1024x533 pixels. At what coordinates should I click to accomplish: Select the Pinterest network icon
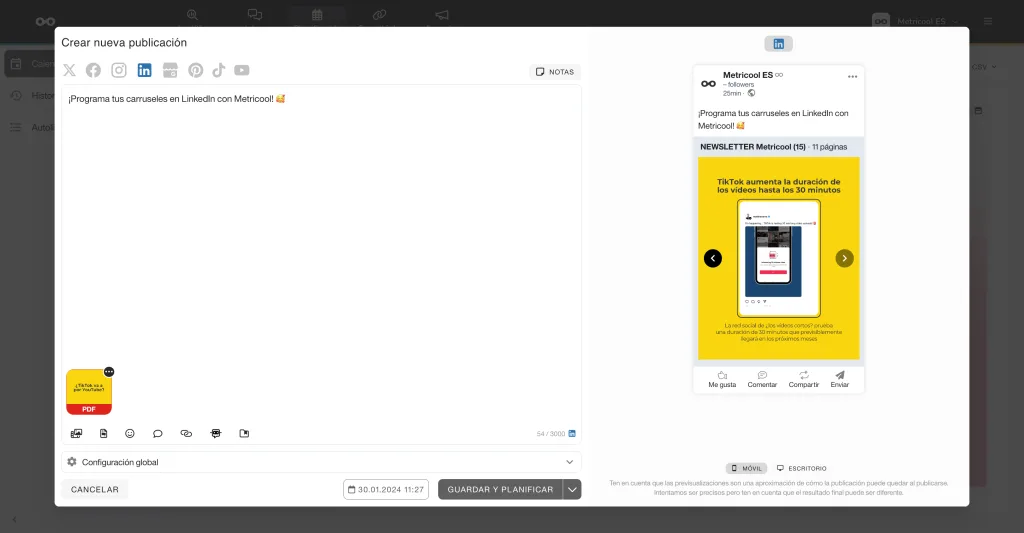(x=195, y=70)
